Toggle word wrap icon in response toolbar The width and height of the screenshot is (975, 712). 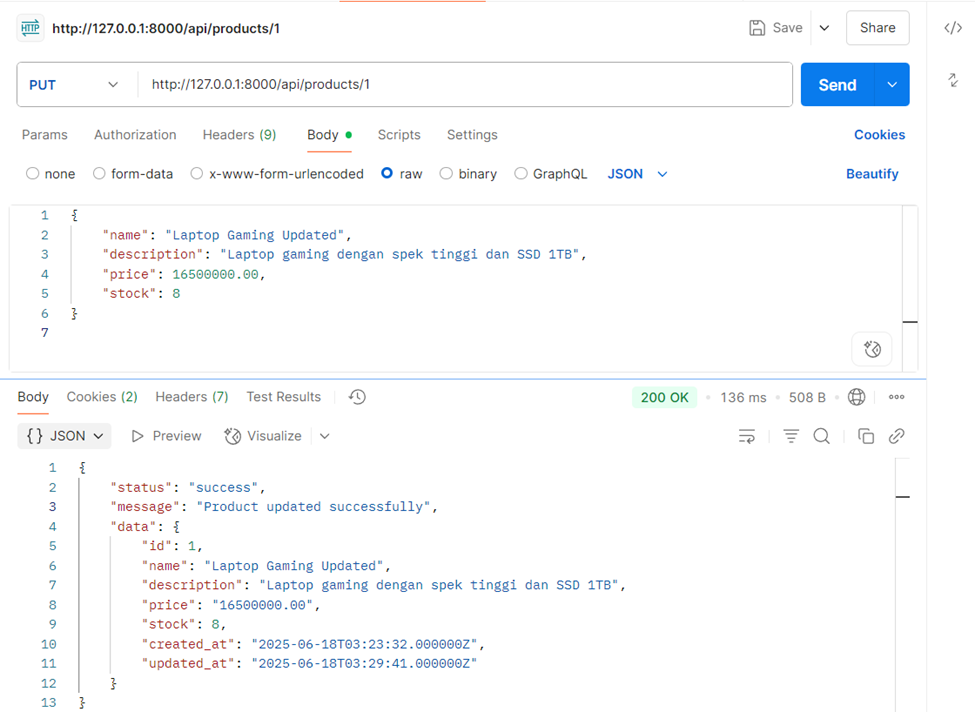[x=746, y=436]
